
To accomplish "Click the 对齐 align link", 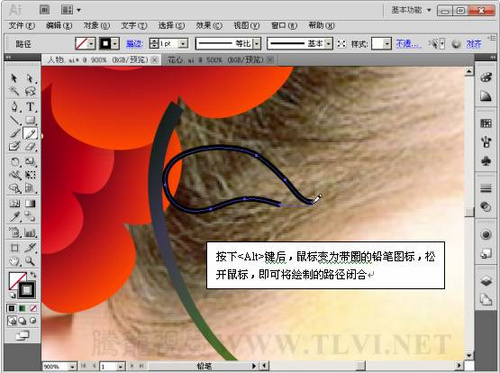I will [474, 44].
